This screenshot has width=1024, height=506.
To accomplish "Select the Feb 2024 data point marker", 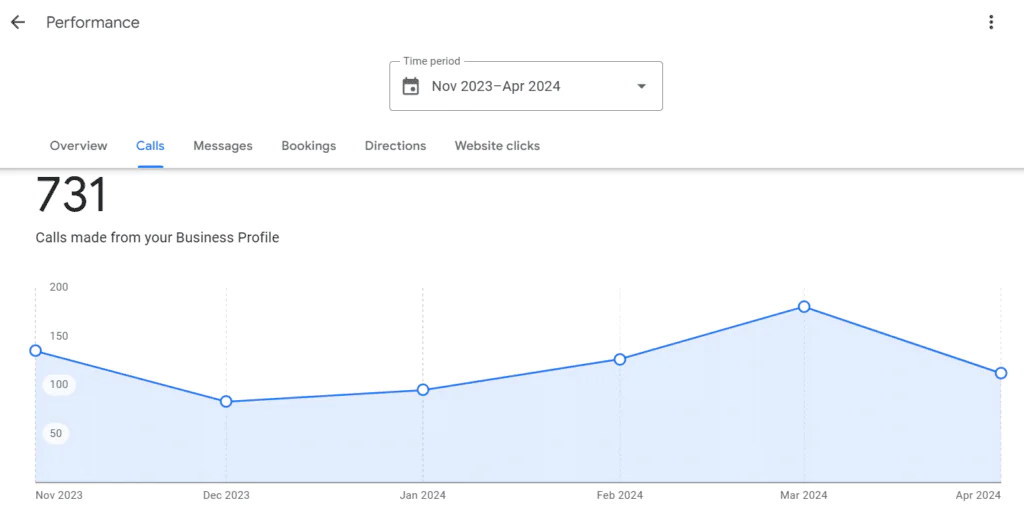I will click(620, 359).
